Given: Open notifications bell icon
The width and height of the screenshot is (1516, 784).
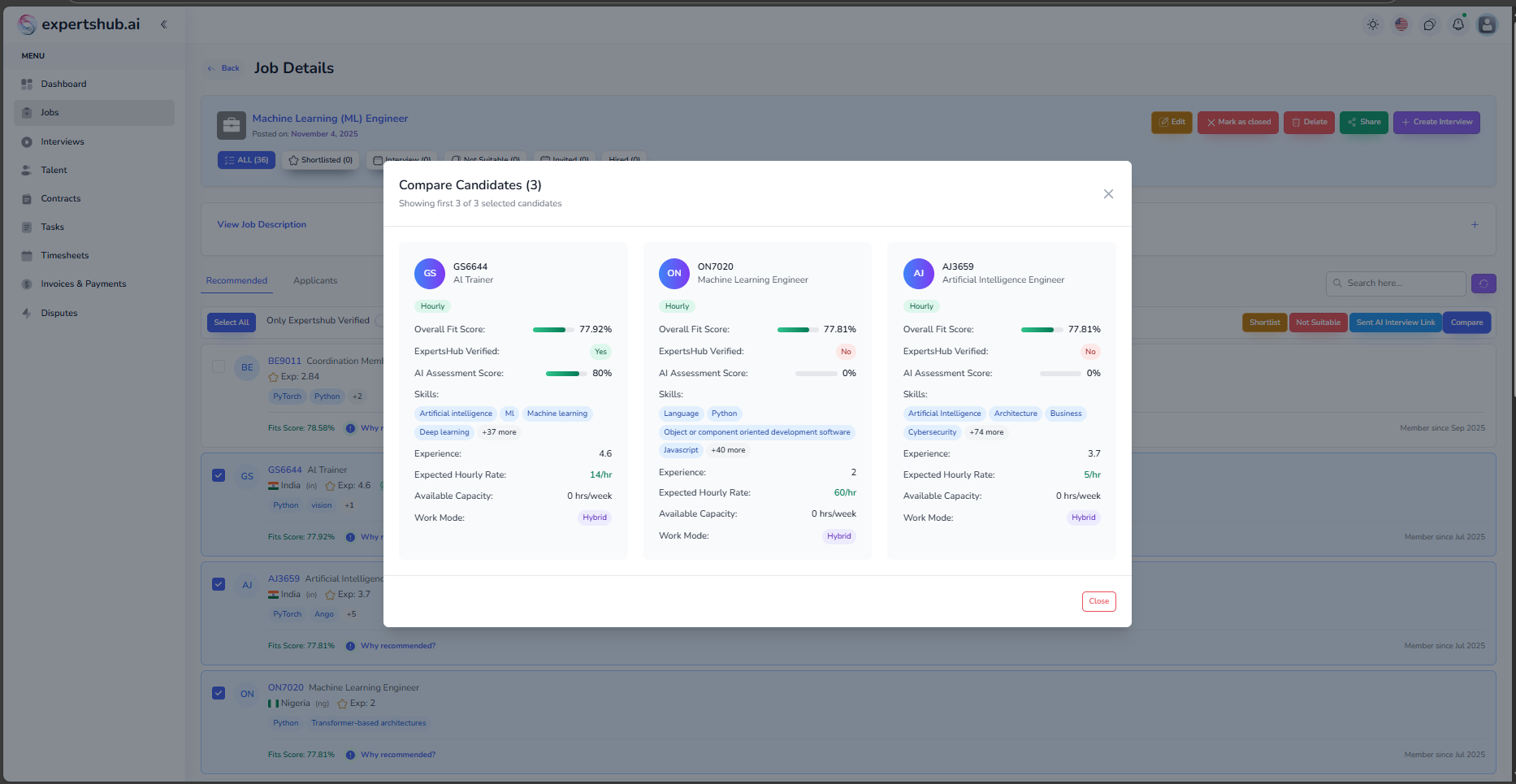Looking at the screenshot, I should pos(1458,24).
